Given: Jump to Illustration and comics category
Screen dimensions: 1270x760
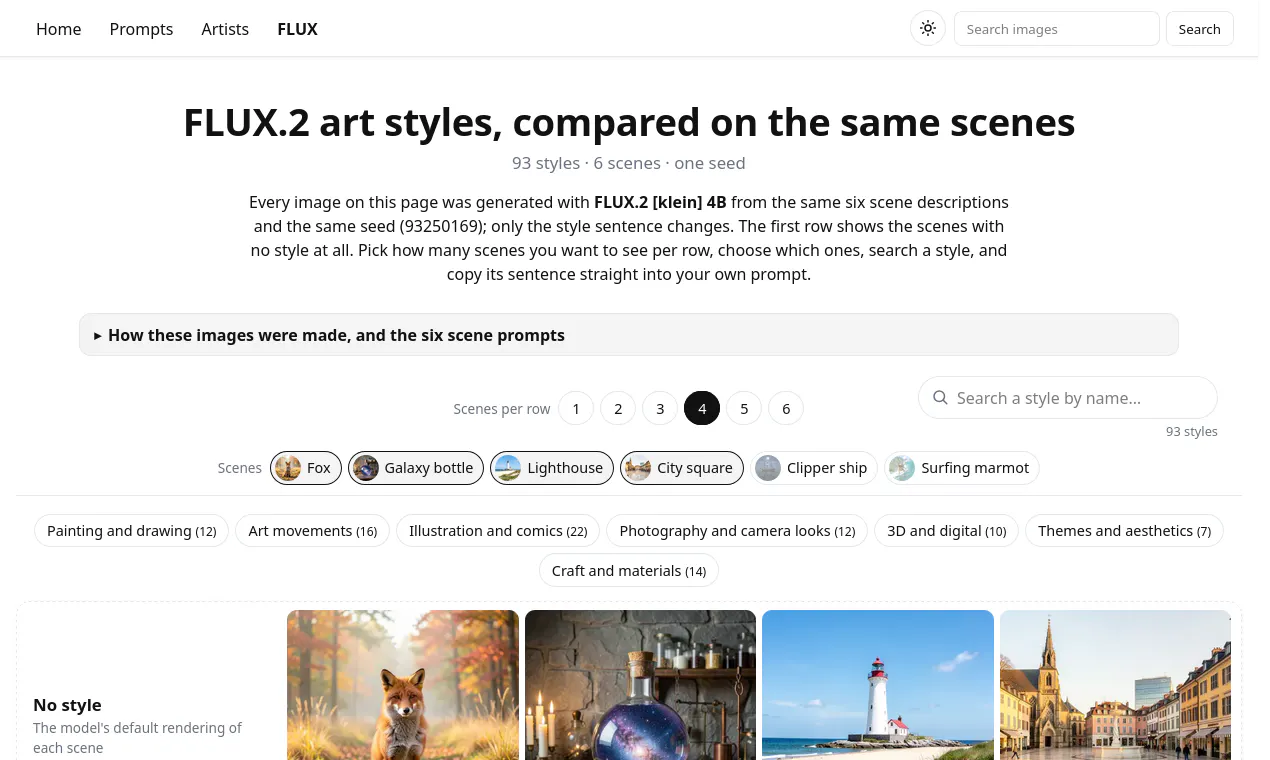Looking at the screenshot, I should (x=498, y=531).
